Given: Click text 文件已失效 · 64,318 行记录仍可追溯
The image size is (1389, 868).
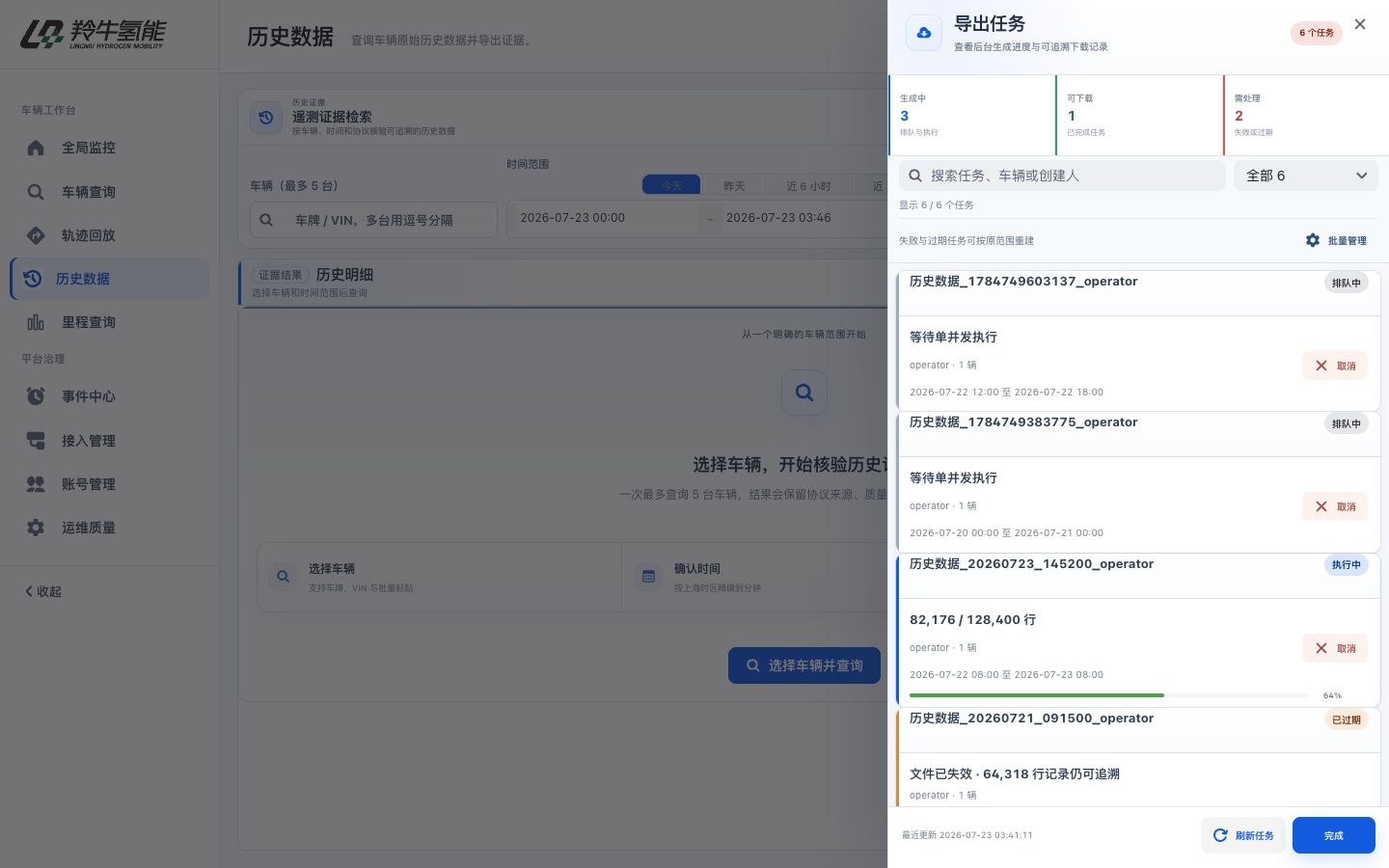Looking at the screenshot, I should 1015,774.
